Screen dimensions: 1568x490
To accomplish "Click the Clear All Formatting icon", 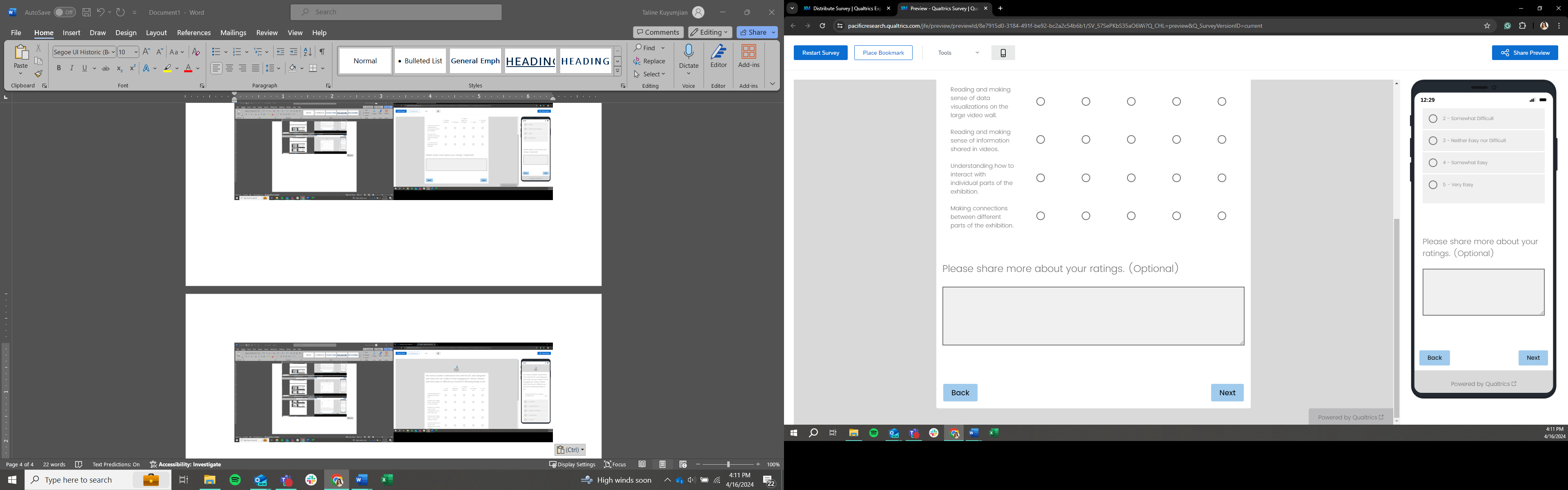I will coord(196,52).
